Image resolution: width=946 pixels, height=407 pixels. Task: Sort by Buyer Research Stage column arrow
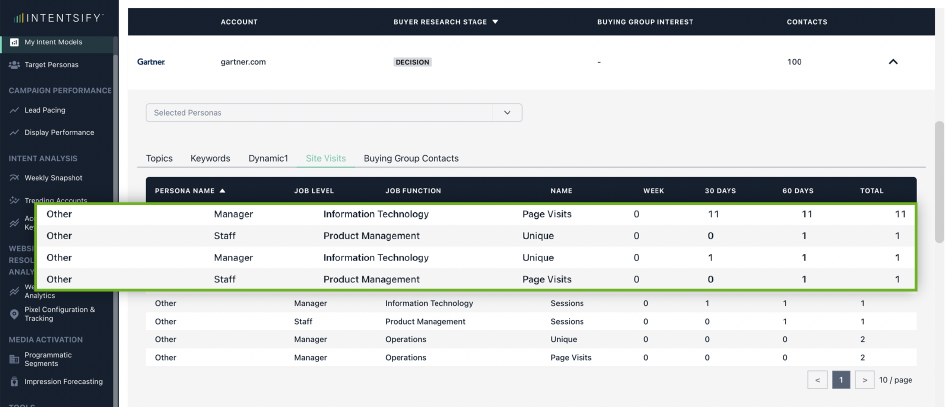coord(495,21)
